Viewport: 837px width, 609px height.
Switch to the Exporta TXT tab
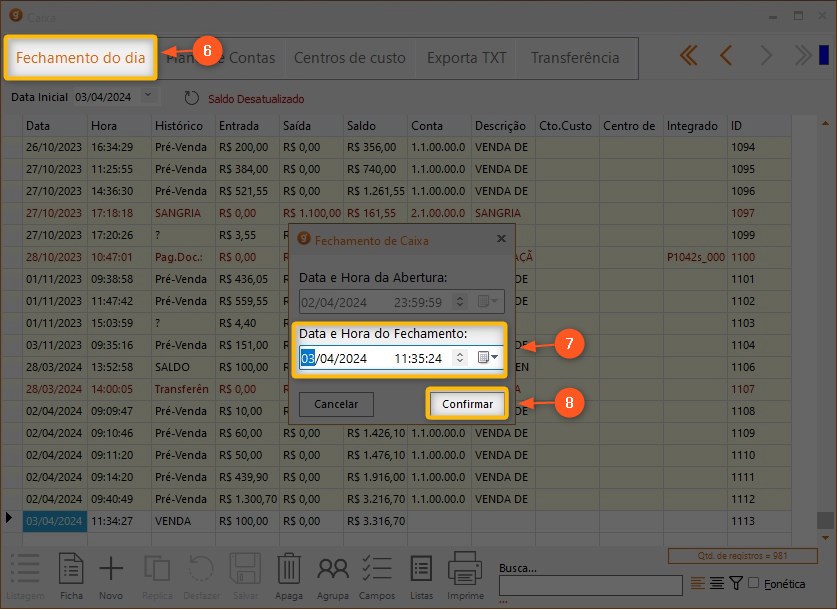[x=466, y=58]
